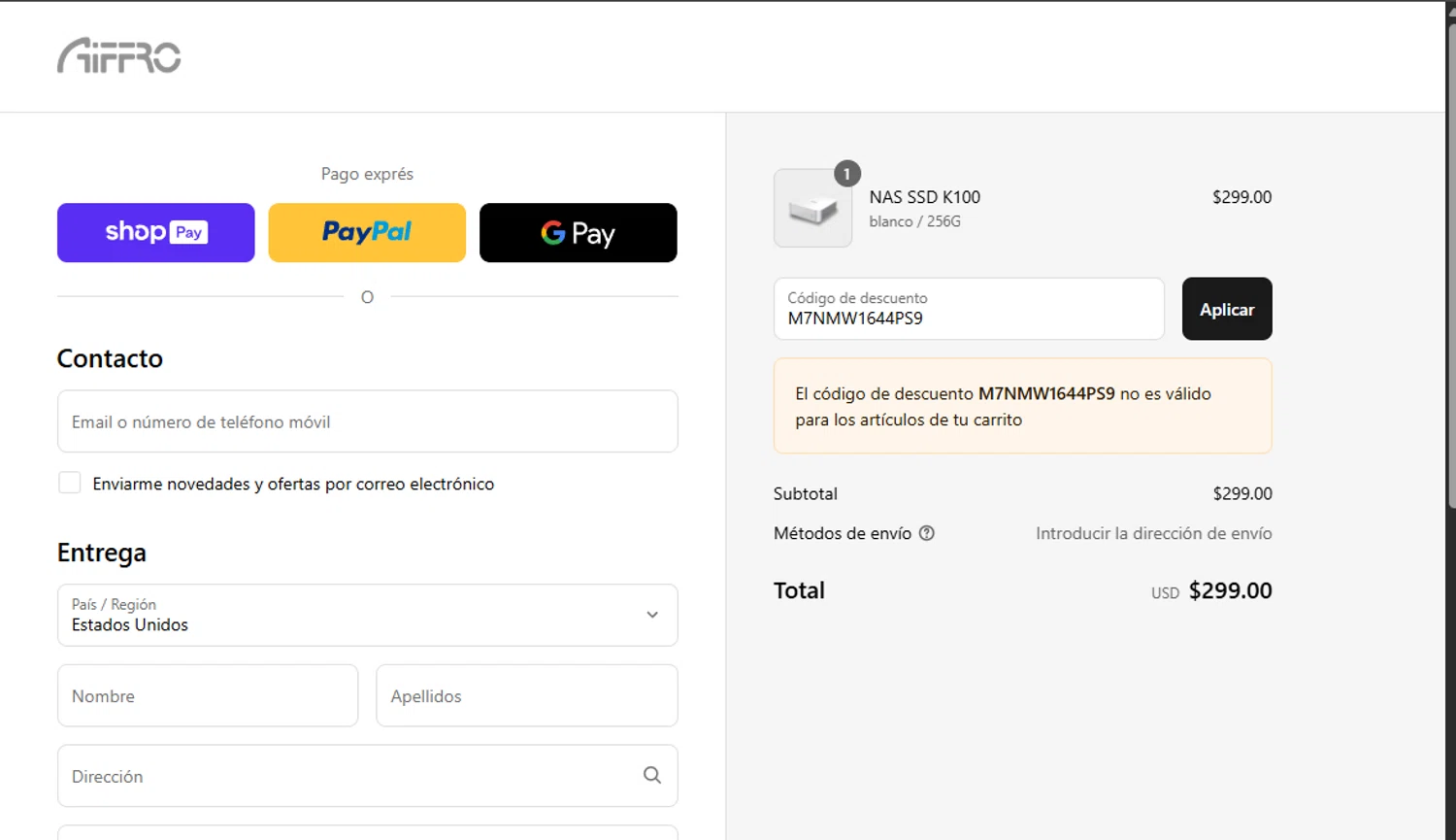This screenshot has height=840, width=1456.
Task: Click the quantity badge on product image
Action: coord(847,174)
